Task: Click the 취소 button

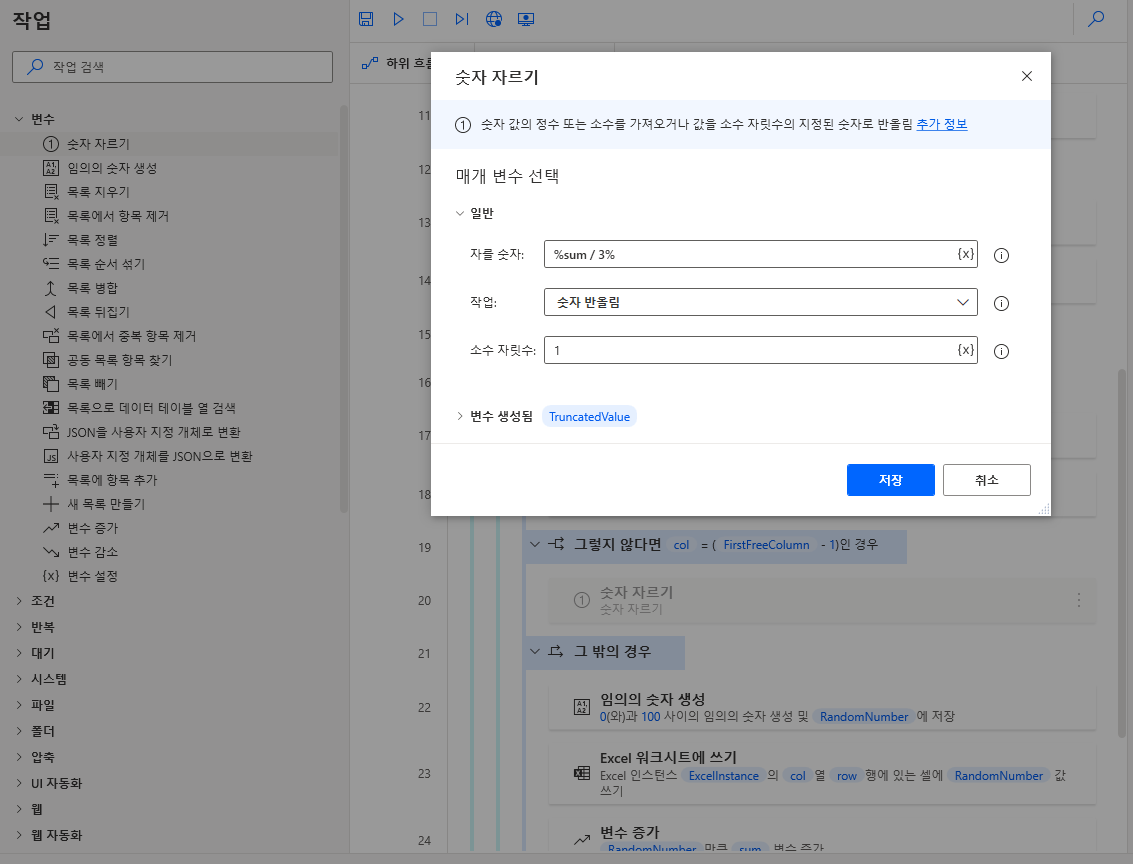Action: click(x=986, y=480)
